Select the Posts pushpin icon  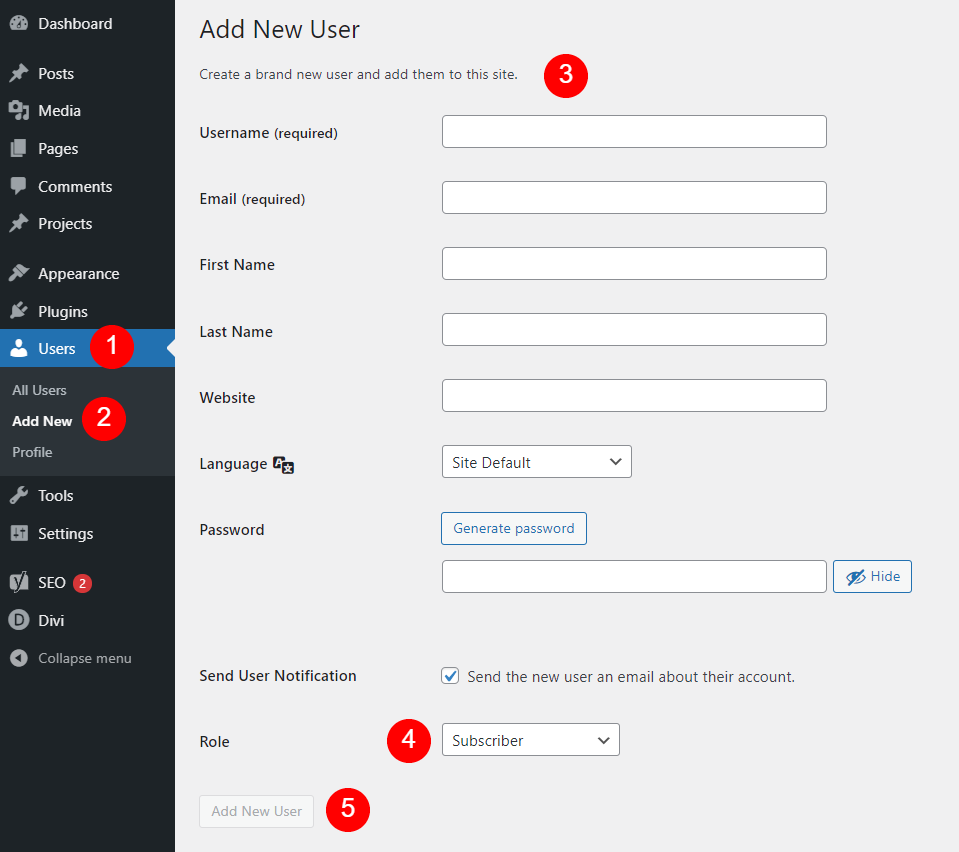click(20, 73)
